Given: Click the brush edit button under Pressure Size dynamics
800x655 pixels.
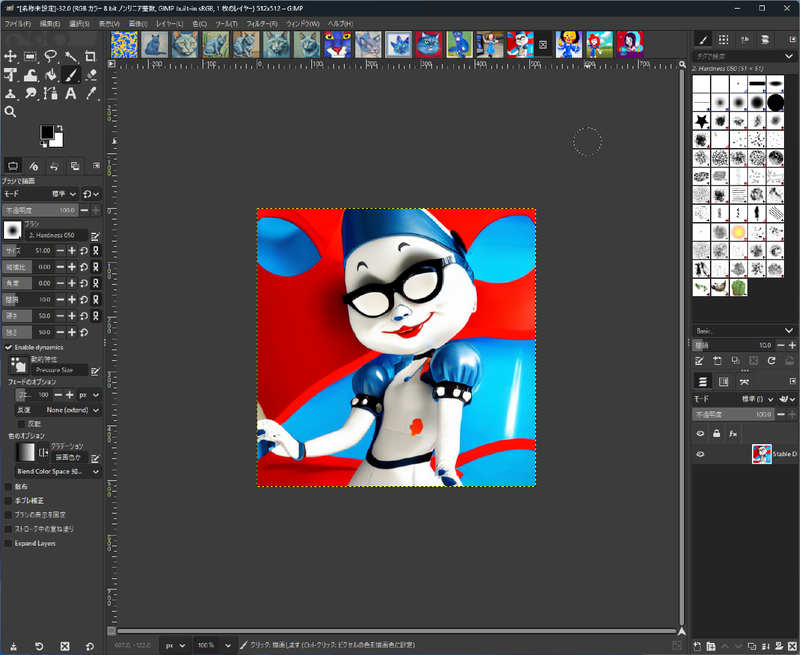Looking at the screenshot, I should click(95, 370).
